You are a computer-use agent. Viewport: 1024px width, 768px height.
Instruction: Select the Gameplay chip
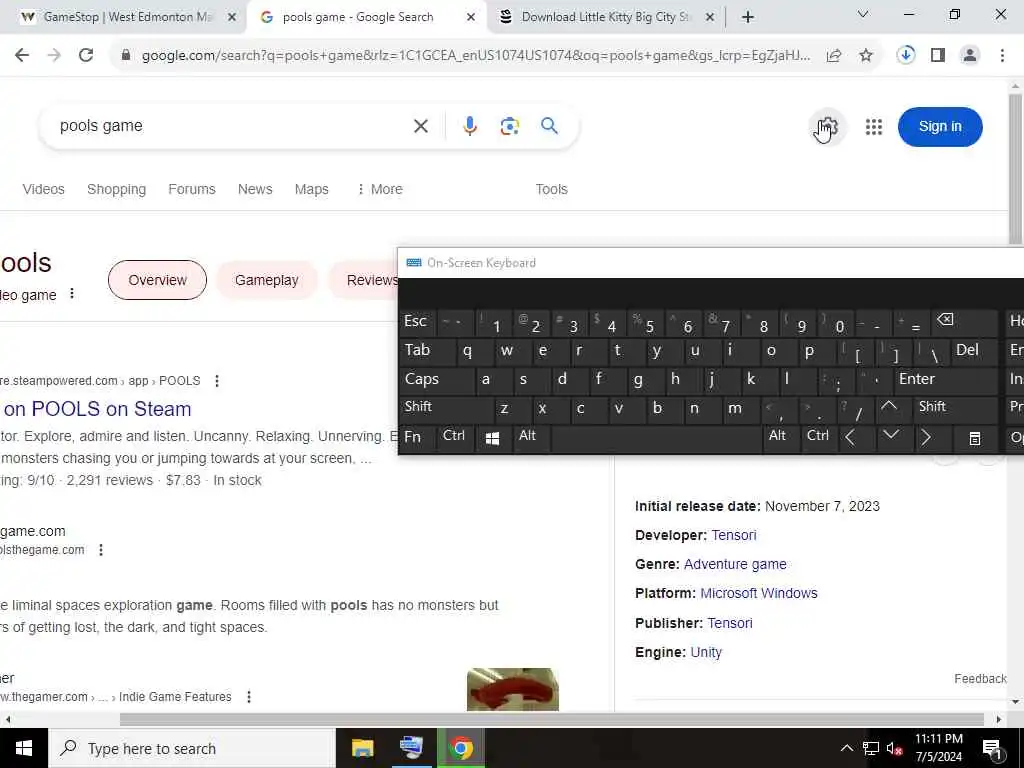[266, 280]
